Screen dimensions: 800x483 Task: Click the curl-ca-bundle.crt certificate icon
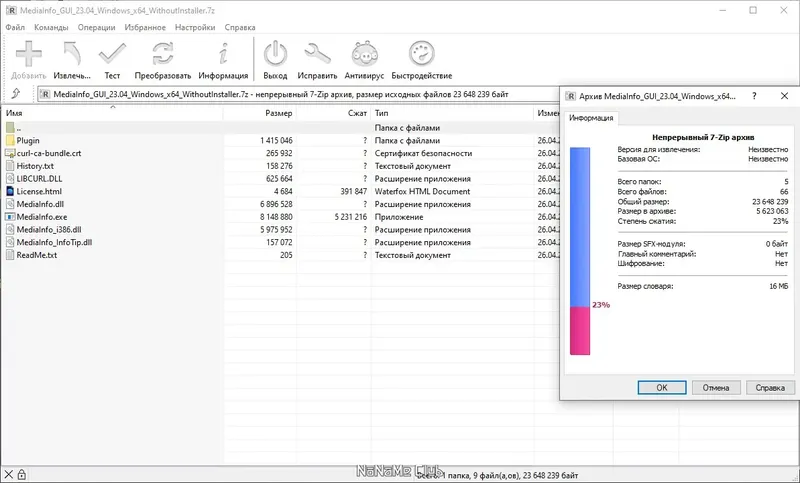tap(10, 153)
